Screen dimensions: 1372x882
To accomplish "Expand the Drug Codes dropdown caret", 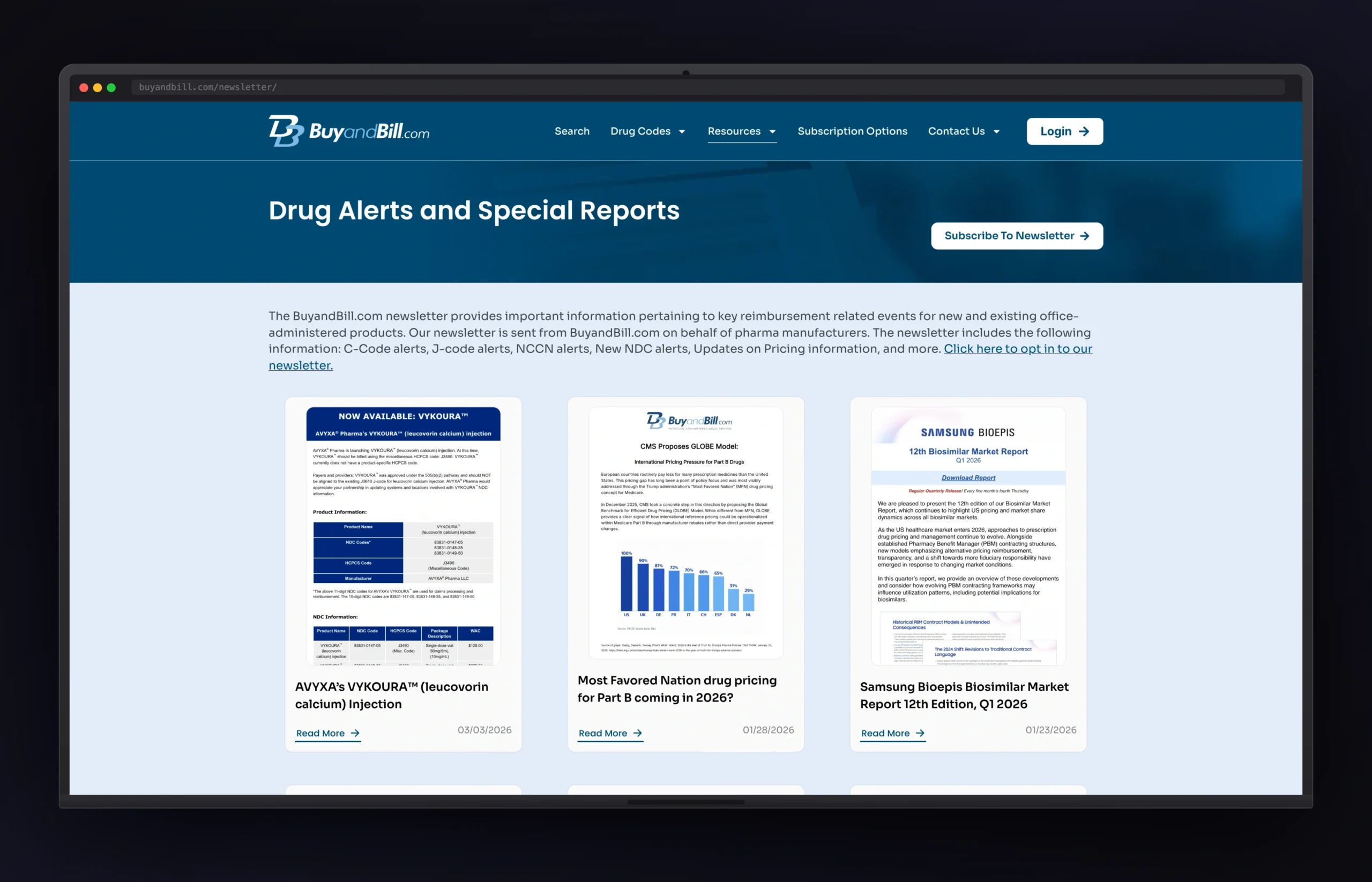I will [x=682, y=132].
